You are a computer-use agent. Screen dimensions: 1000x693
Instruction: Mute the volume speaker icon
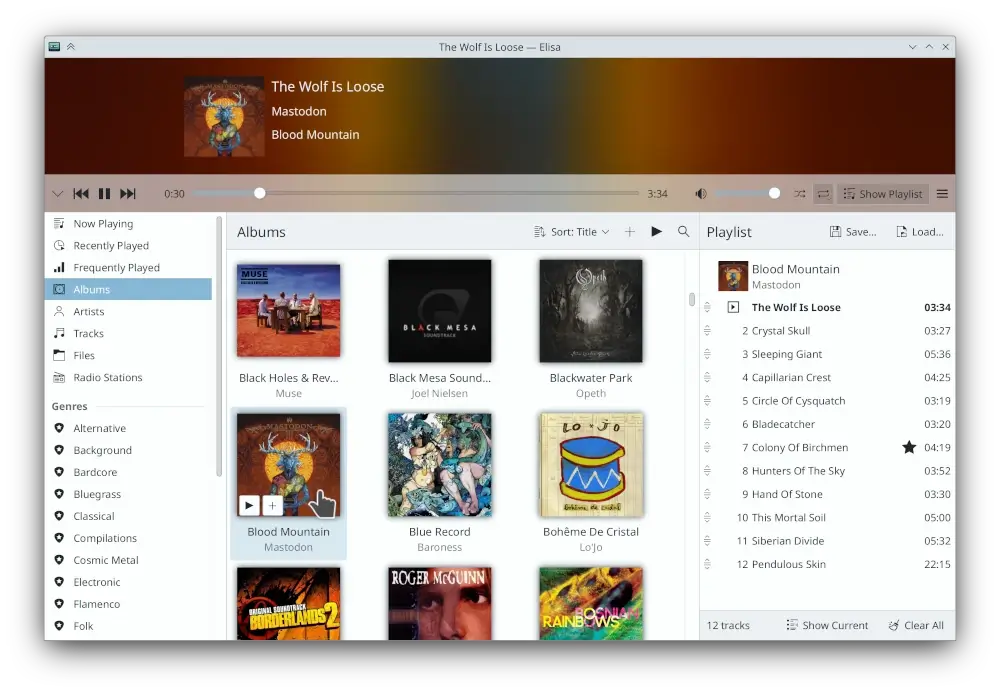(701, 194)
